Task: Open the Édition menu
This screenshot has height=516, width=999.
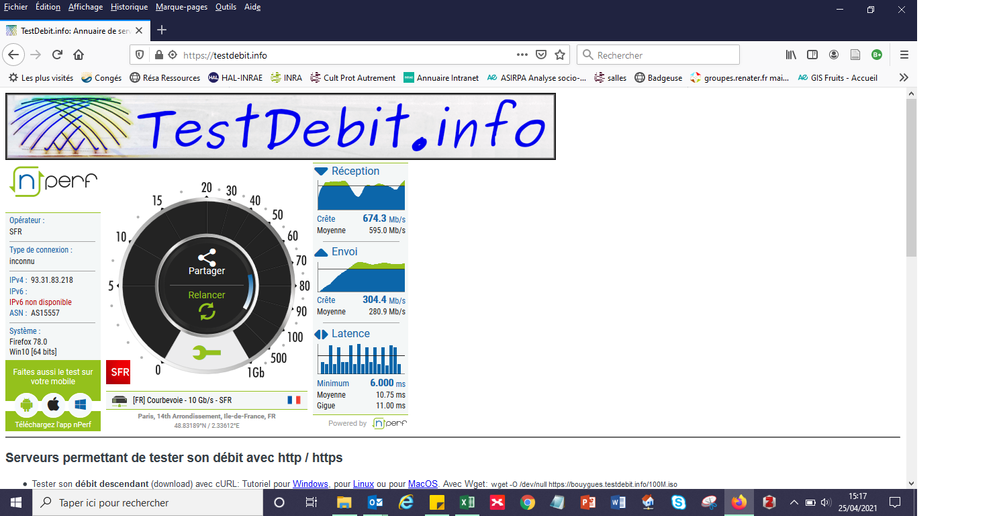Action: [x=48, y=7]
